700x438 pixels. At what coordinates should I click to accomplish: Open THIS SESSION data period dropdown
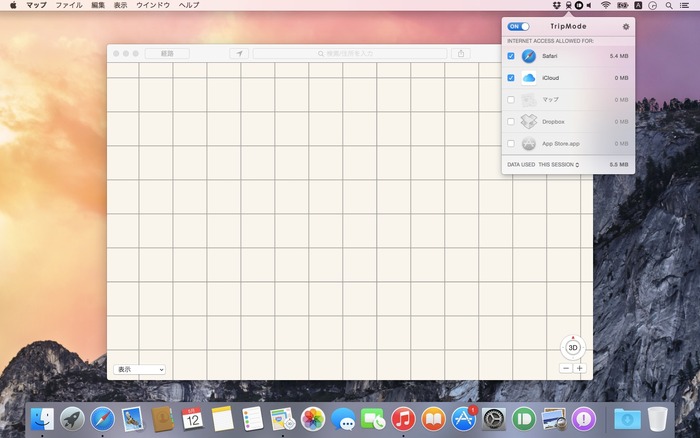pos(558,165)
